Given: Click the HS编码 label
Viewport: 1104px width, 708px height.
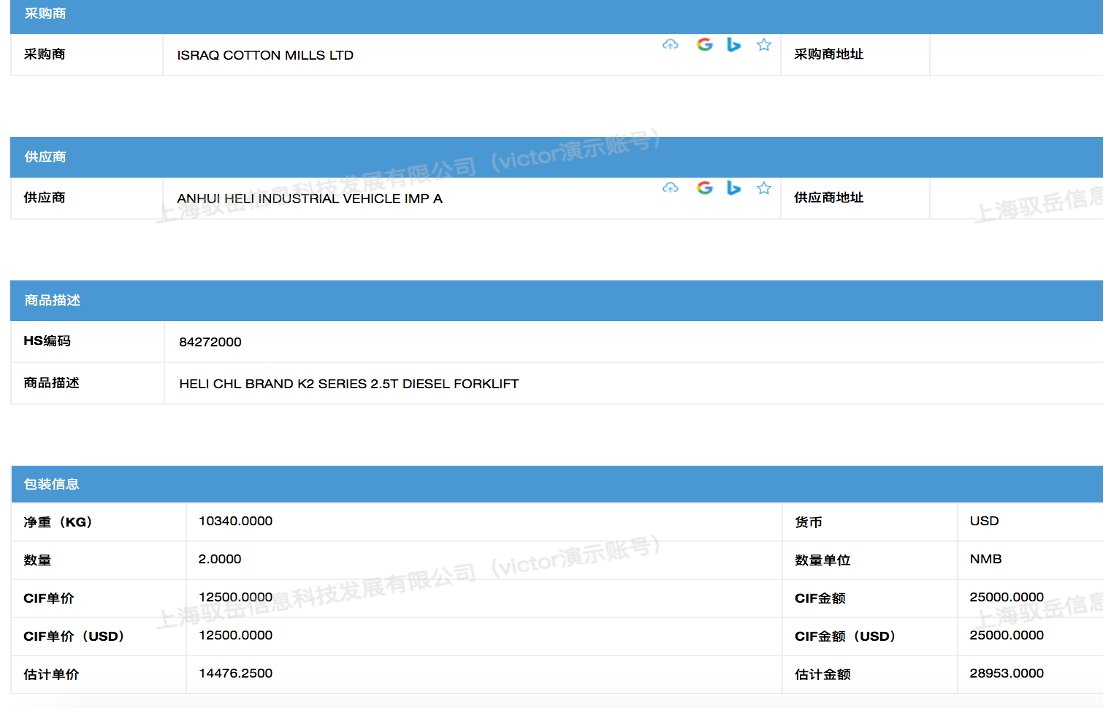Looking at the screenshot, I should [x=47, y=341].
